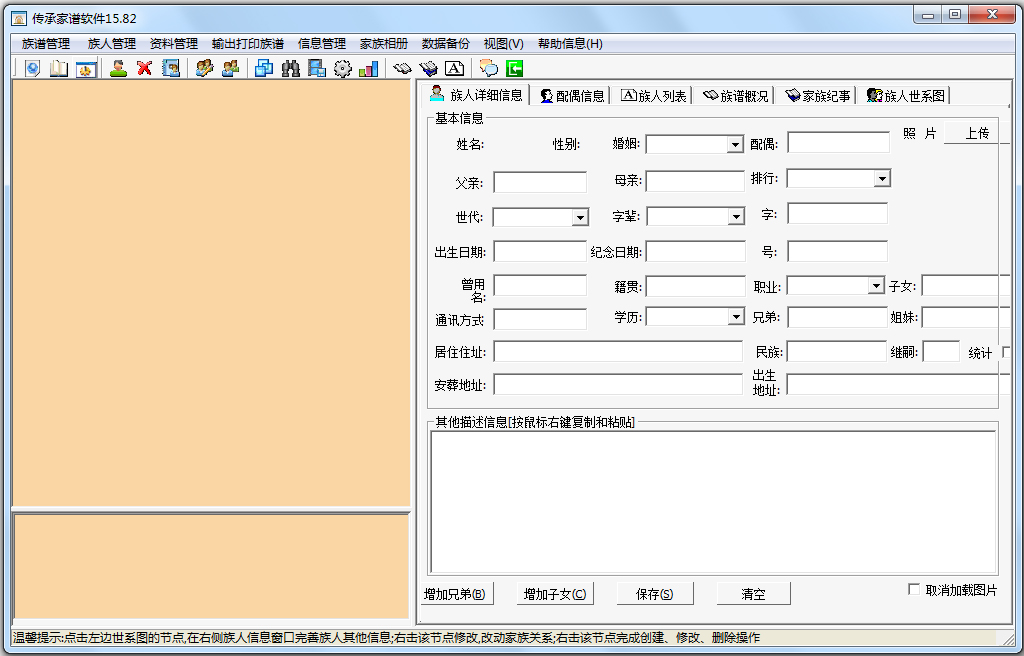This screenshot has height=656, width=1024.
Task: Click the 号 input field
Action: [x=837, y=251]
